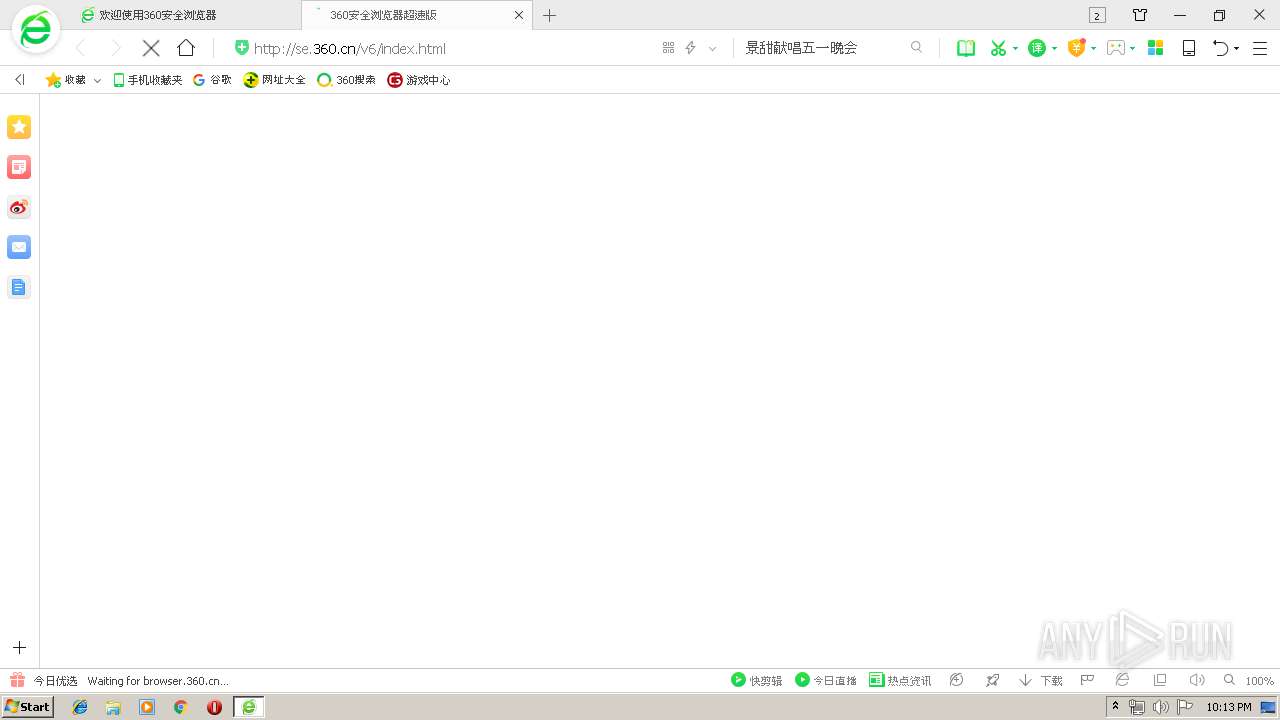Image resolution: width=1280 pixels, height=720 pixels.
Task: Expand the 收藏 dropdown chevron
Action: click(97, 80)
